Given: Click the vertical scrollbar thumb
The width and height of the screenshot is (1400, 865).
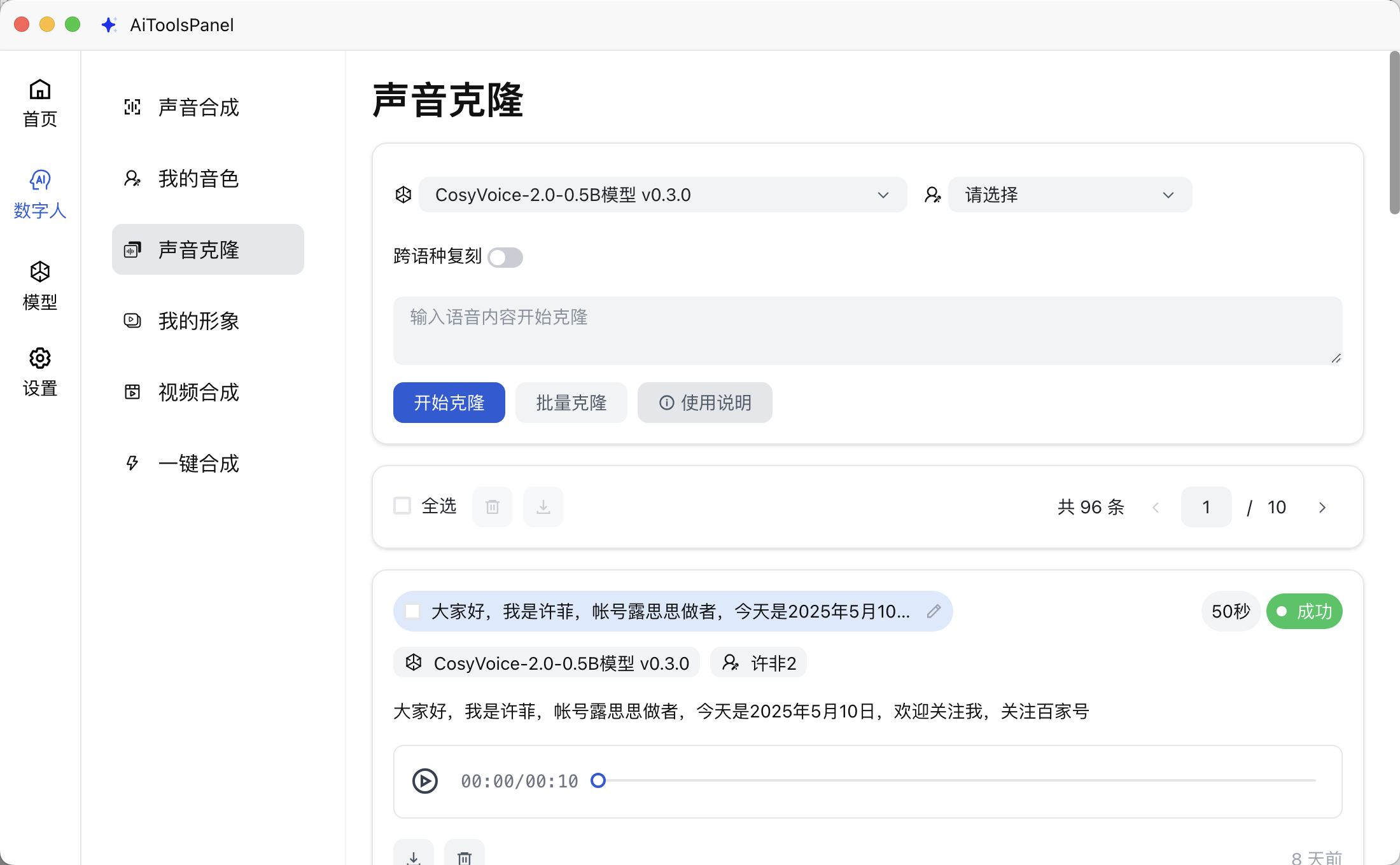Looking at the screenshot, I should [1394, 133].
